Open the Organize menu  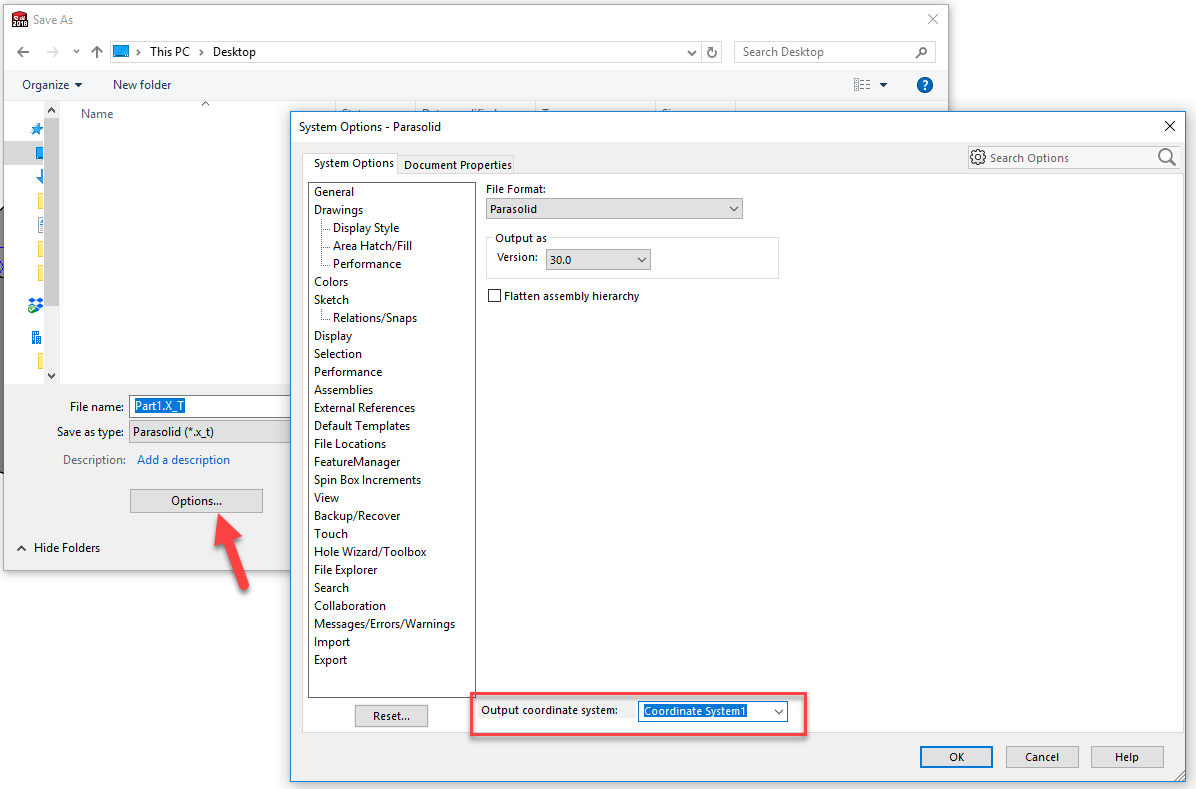(x=52, y=85)
